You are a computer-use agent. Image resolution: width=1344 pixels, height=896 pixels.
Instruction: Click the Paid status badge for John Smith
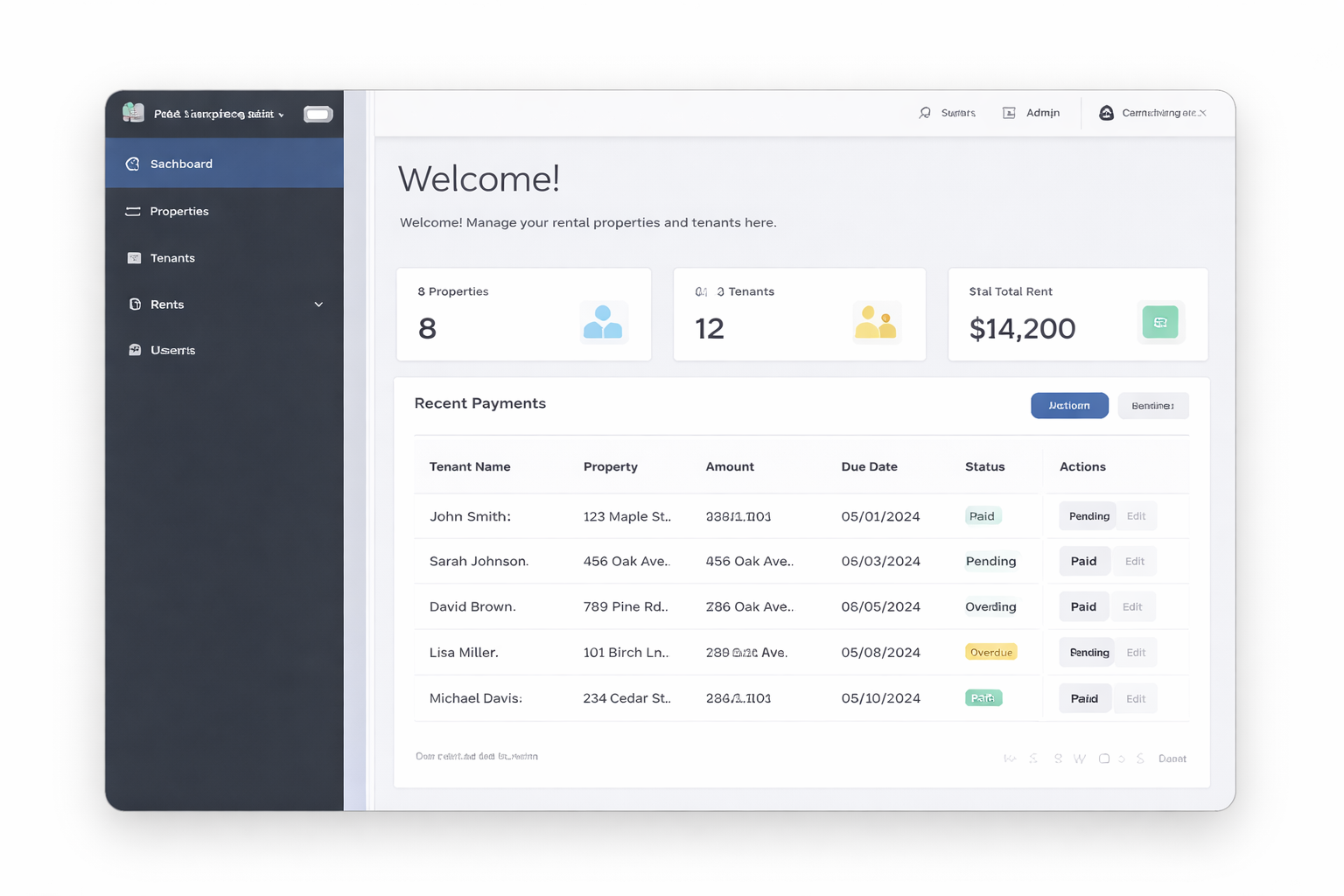[x=983, y=516]
